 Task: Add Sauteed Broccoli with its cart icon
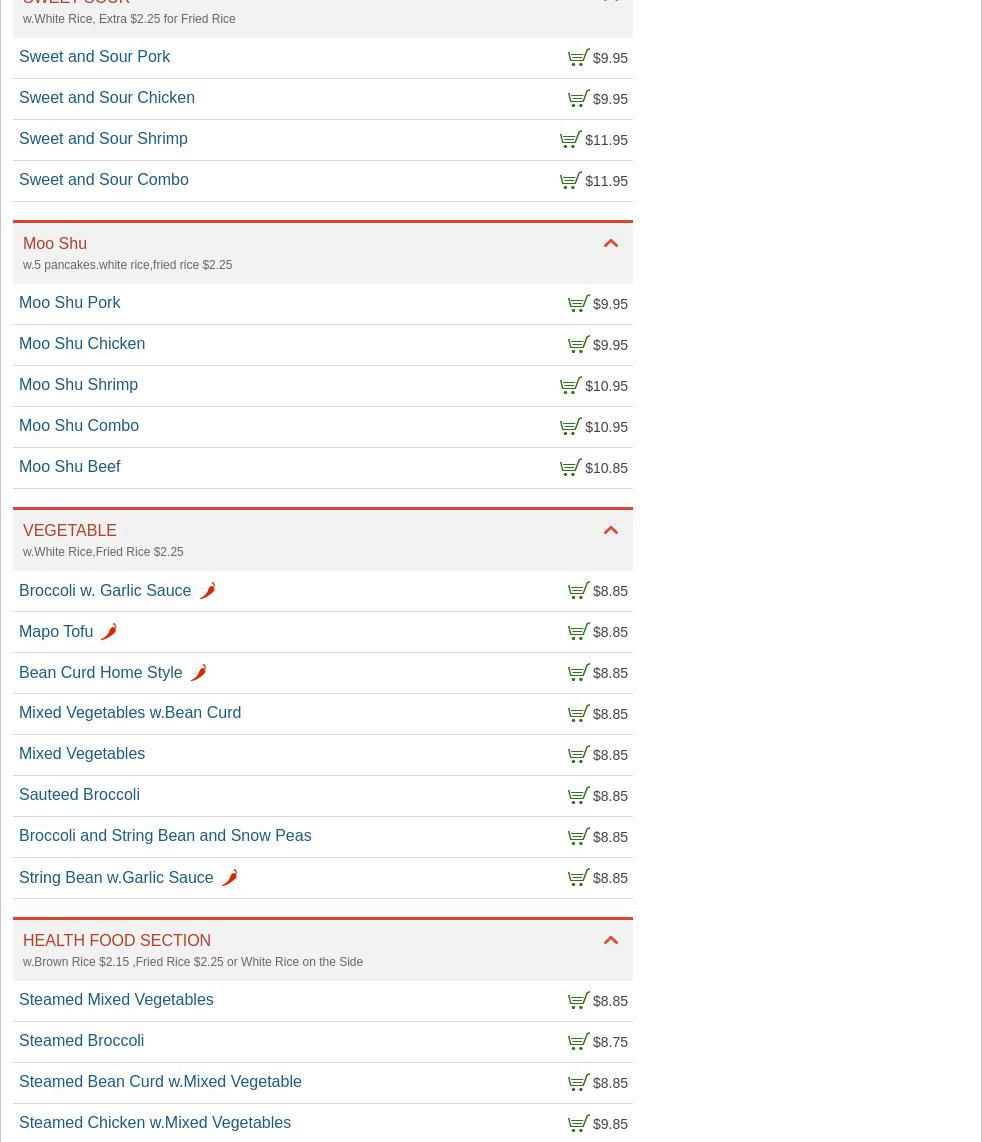point(578,796)
